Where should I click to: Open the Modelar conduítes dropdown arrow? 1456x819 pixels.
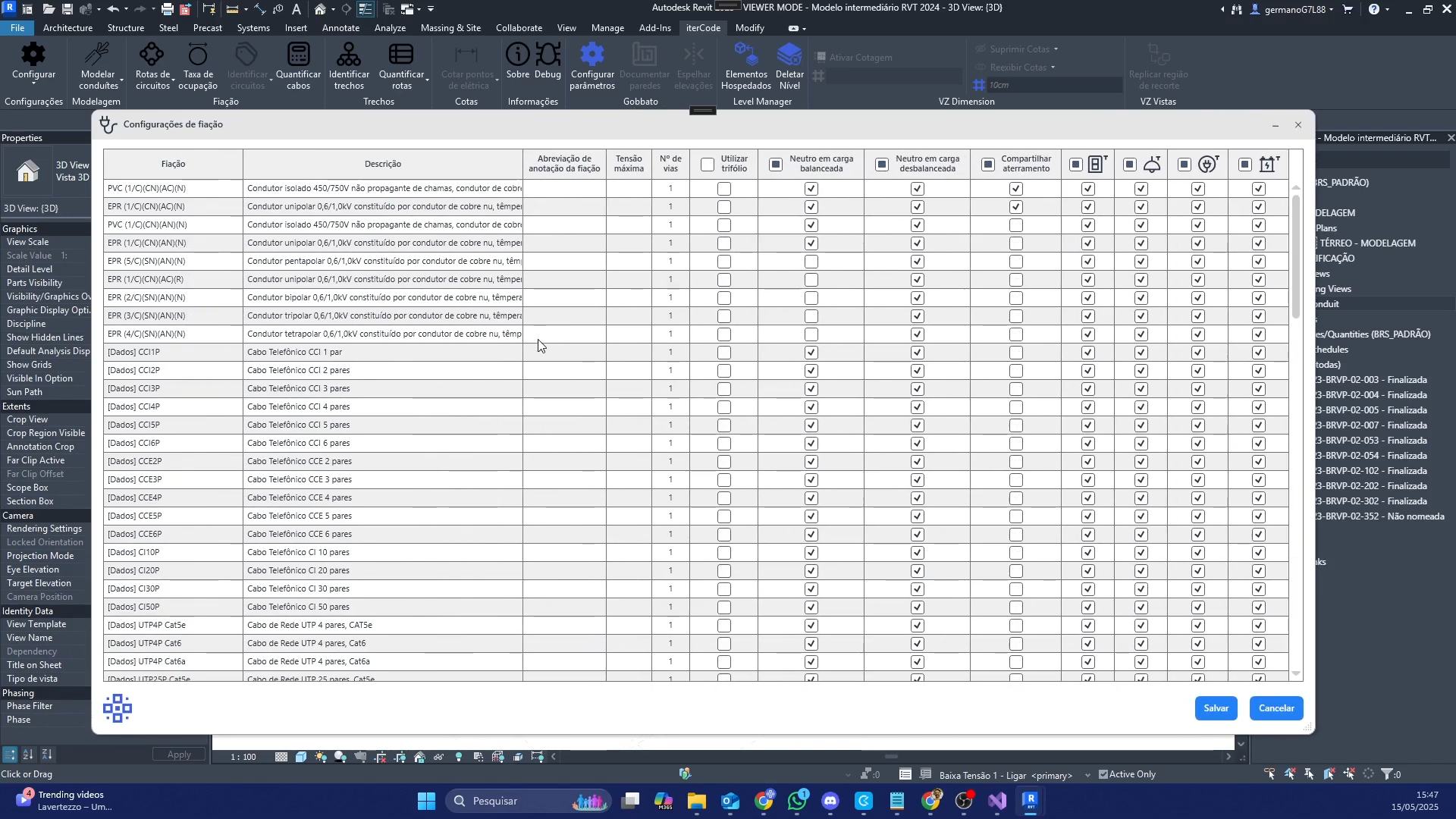click(121, 80)
